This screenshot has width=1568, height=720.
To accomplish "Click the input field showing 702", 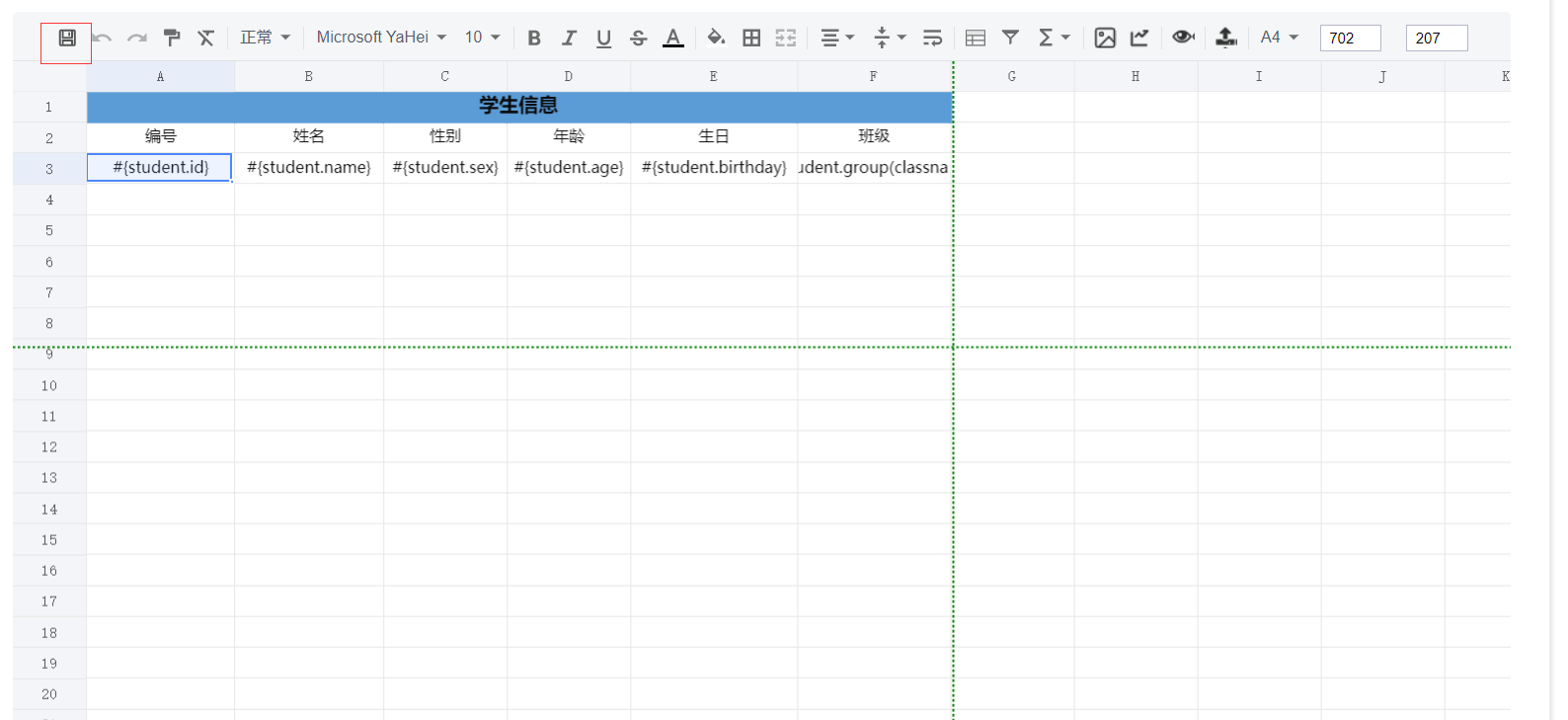I will [1350, 38].
